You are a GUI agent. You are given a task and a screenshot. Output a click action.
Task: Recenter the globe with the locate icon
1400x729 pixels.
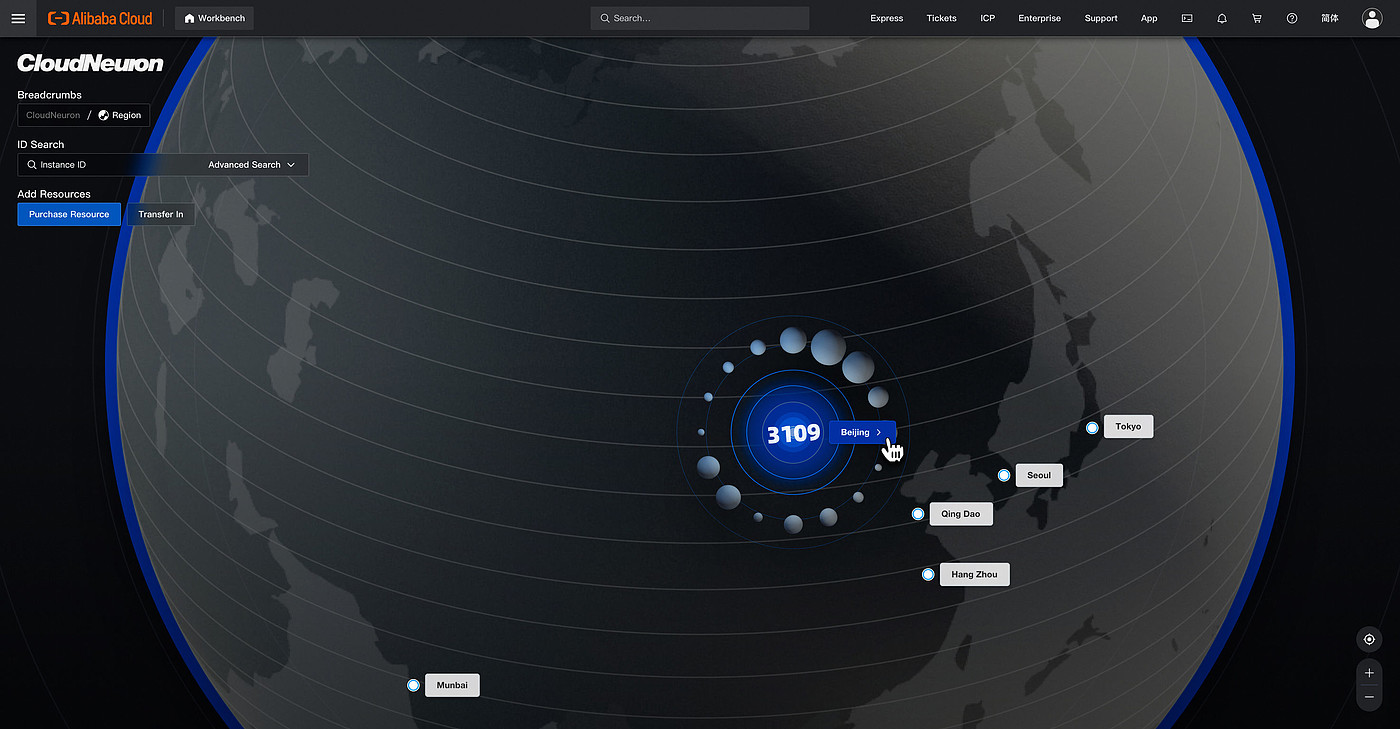[1369, 639]
